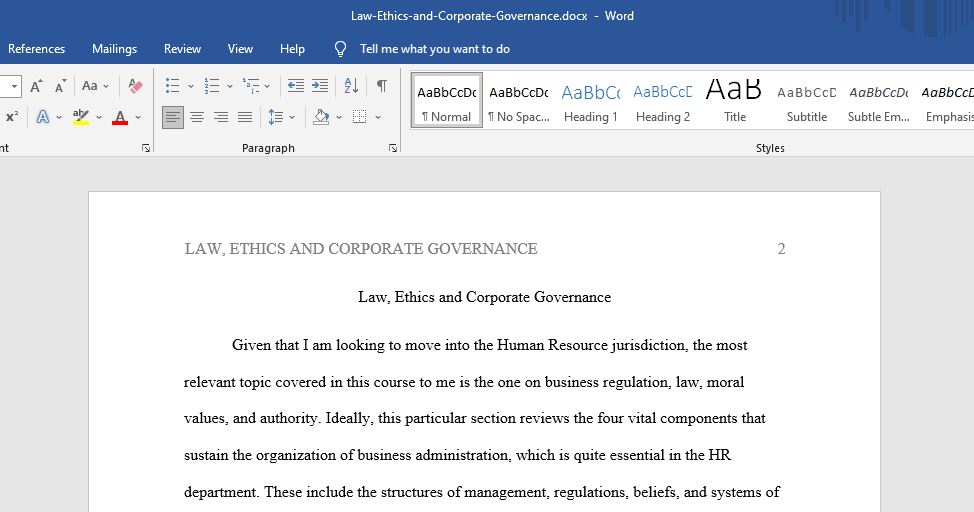Image resolution: width=974 pixels, height=512 pixels.
Task: Open Font dialog launcher
Action: tap(146, 148)
